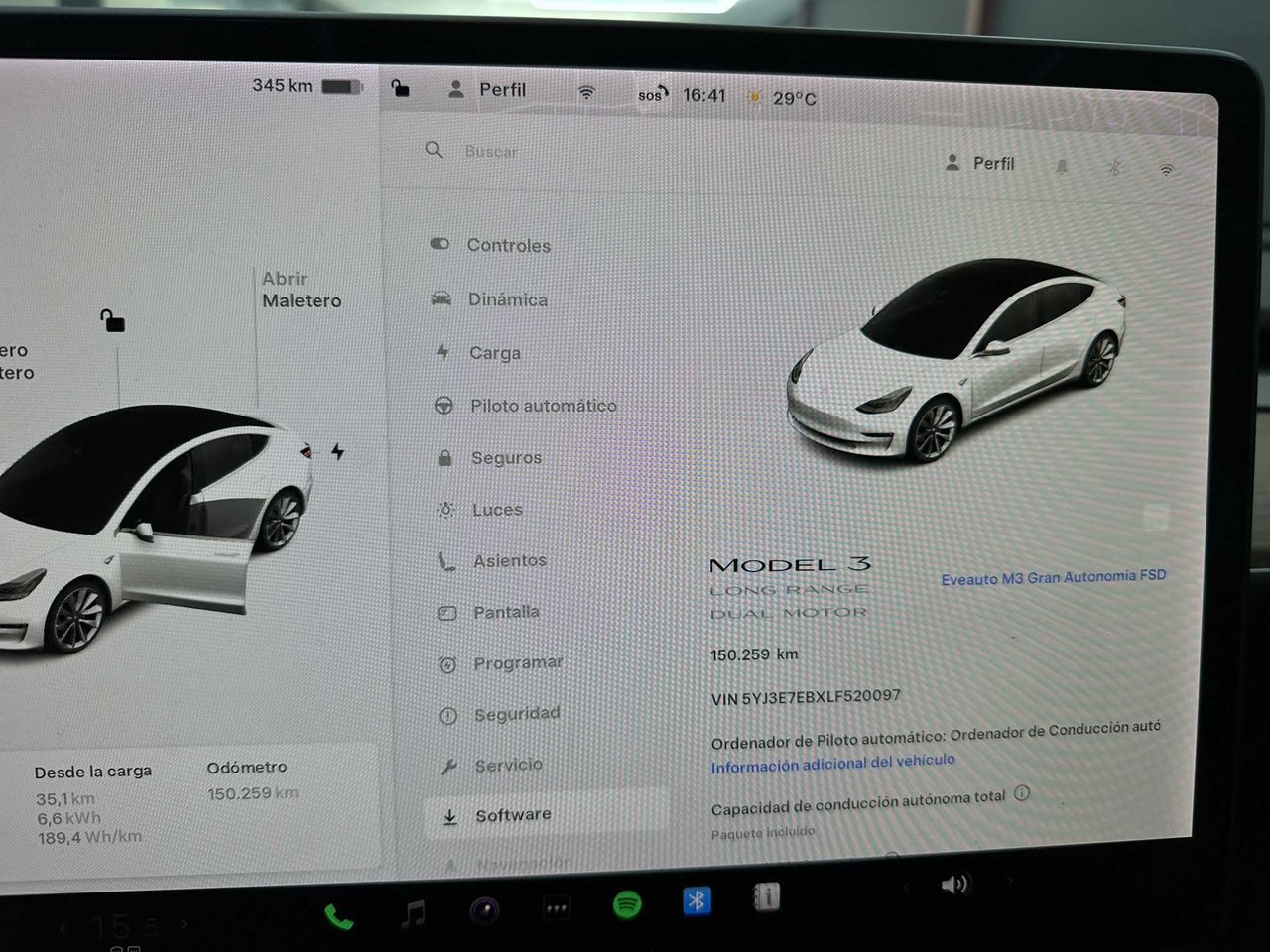Open the Phone app in the dock
This screenshot has width=1270, height=952.
[338, 917]
